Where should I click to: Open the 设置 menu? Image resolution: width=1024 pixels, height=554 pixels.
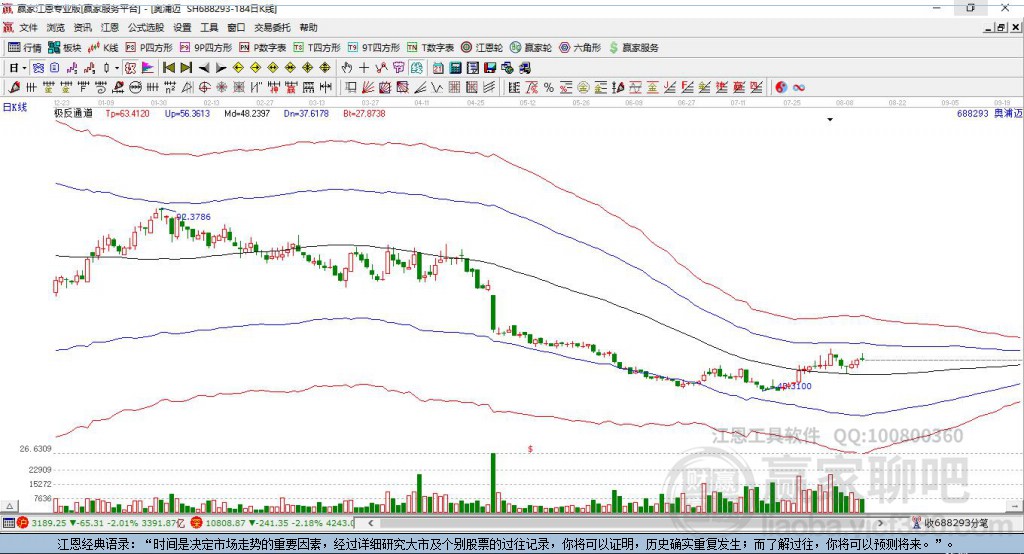(x=182, y=27)
